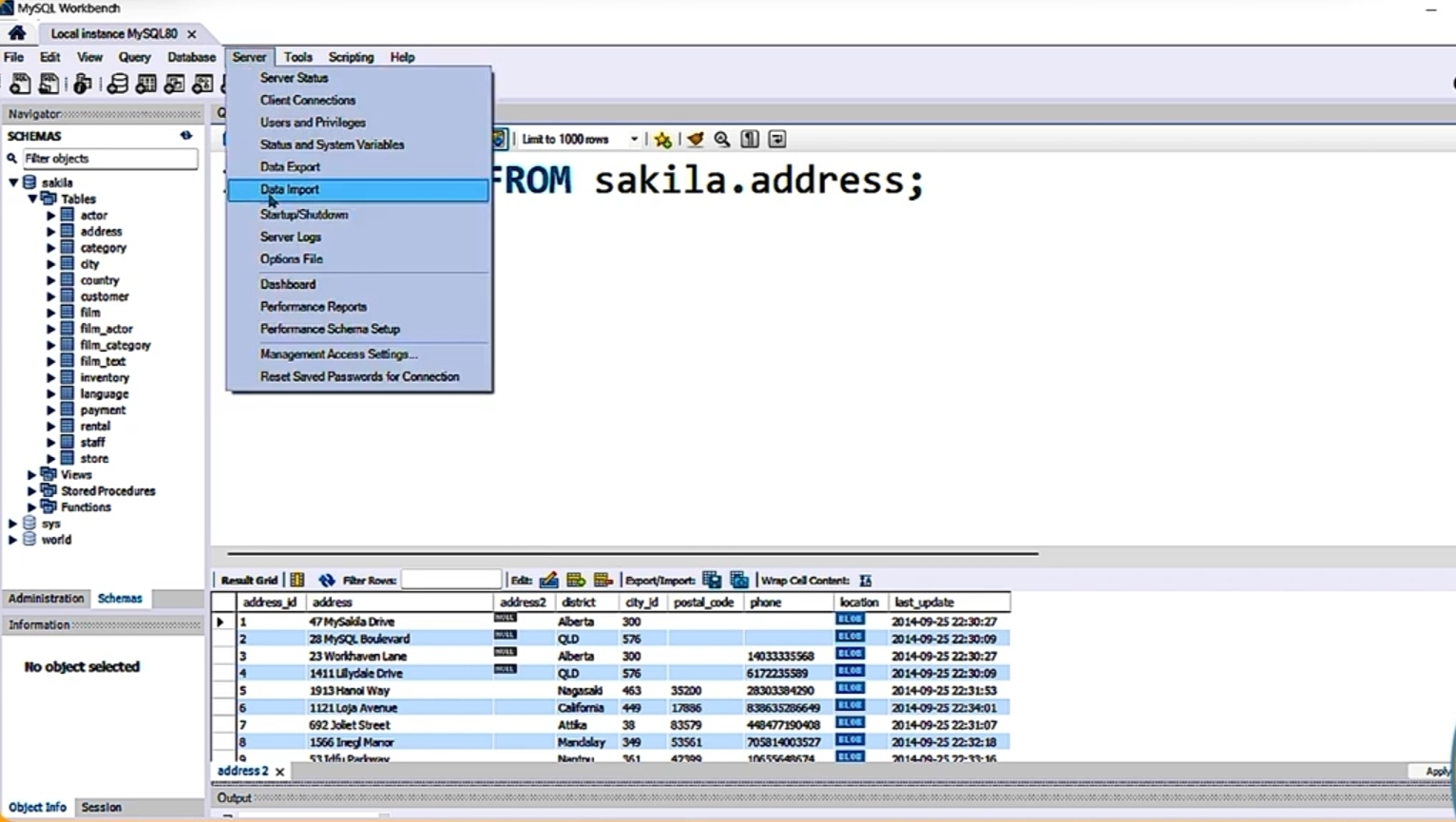Create a new view toolbar icon
The image size is (1456, 822).
174,85
